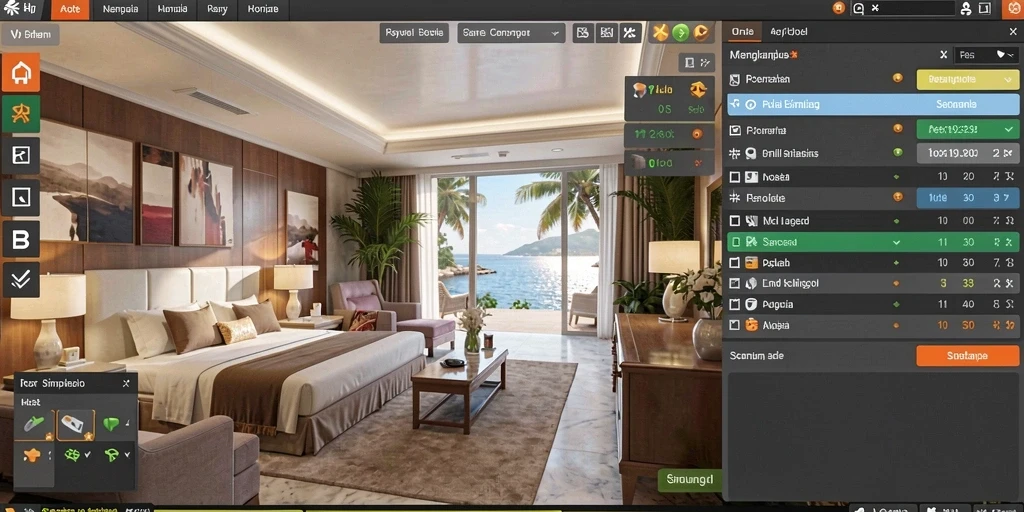Tick the checkbox beside the Pslab row
The height and width of the screenshot is (512, 1024).
tap(734, 263)
